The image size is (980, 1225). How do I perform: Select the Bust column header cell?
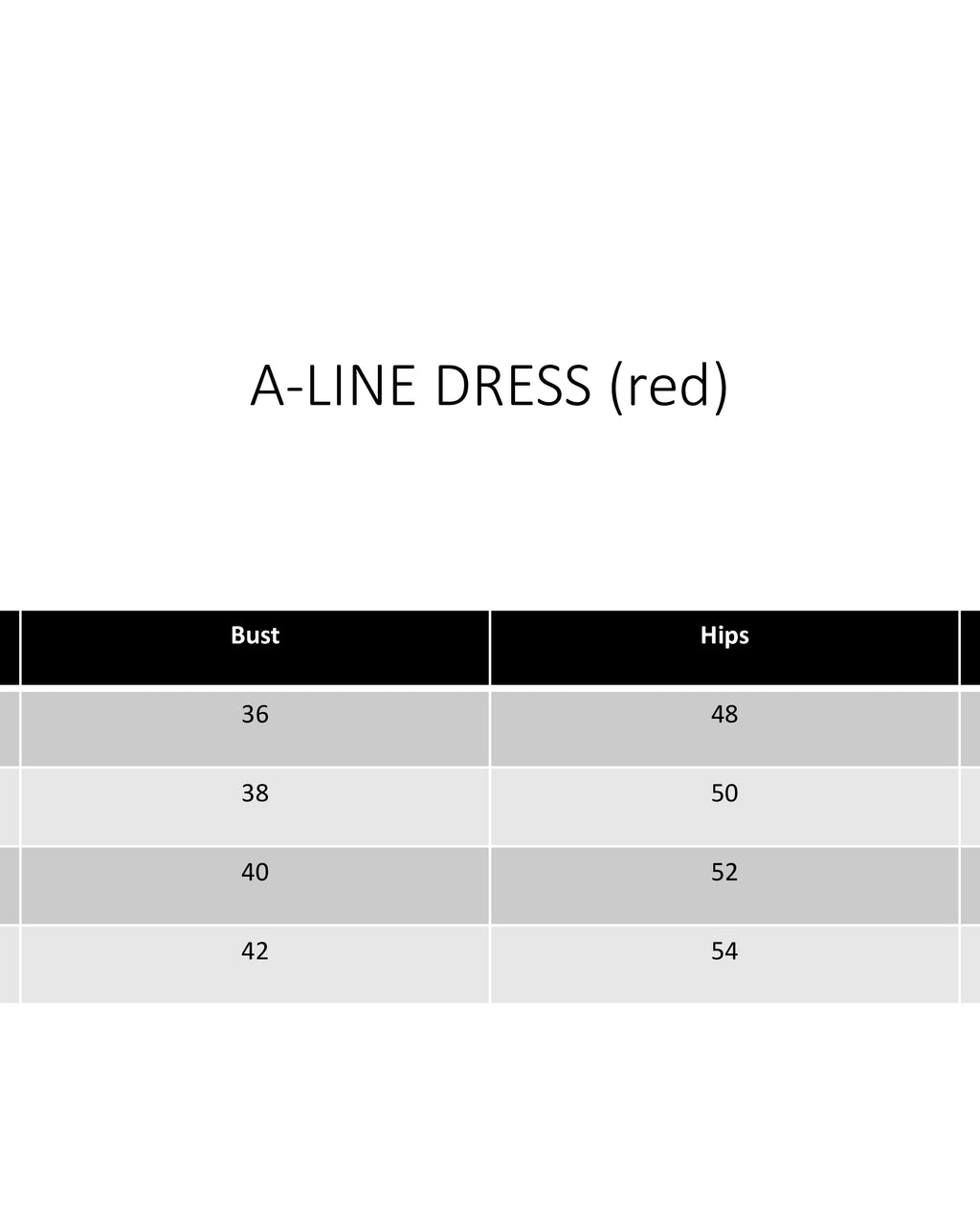click(255, 648)
